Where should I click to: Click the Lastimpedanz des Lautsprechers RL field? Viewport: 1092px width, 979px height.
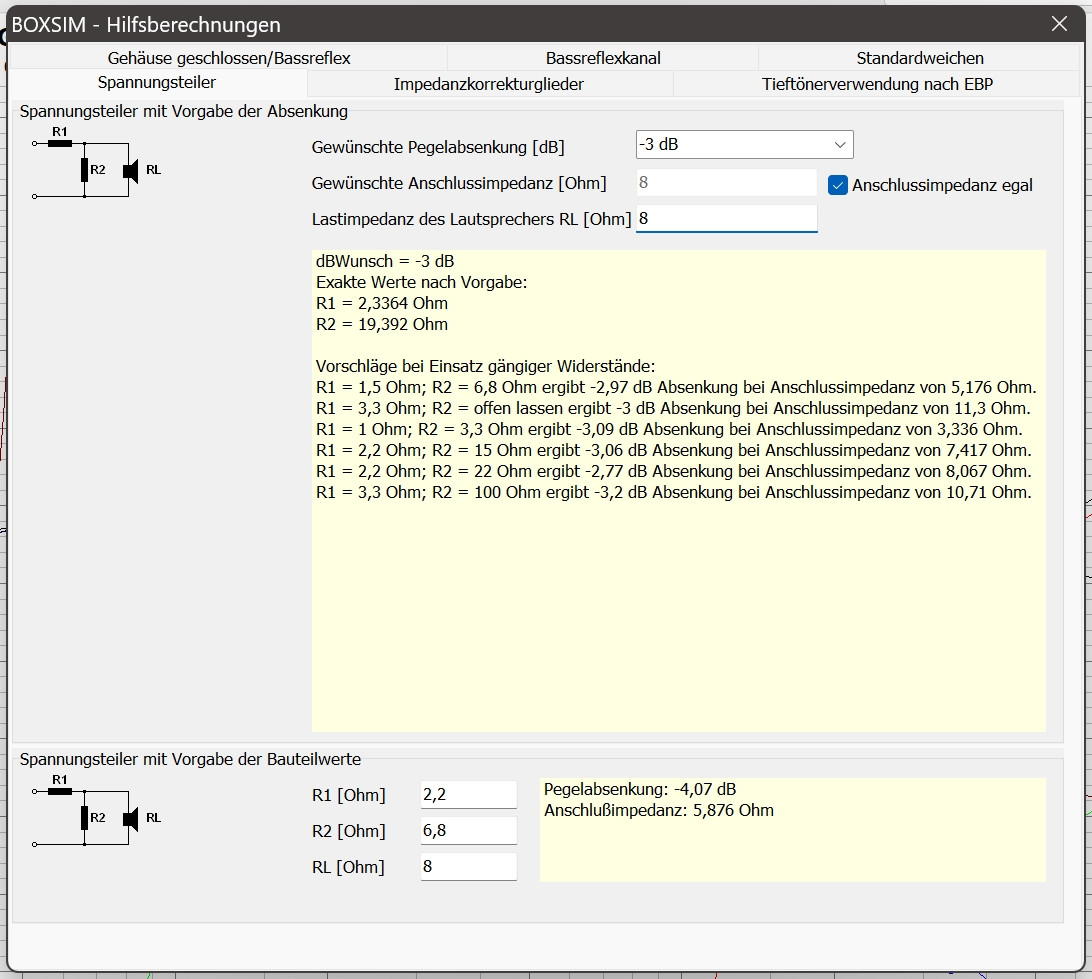pyautogui.click(x=726, y=219)
